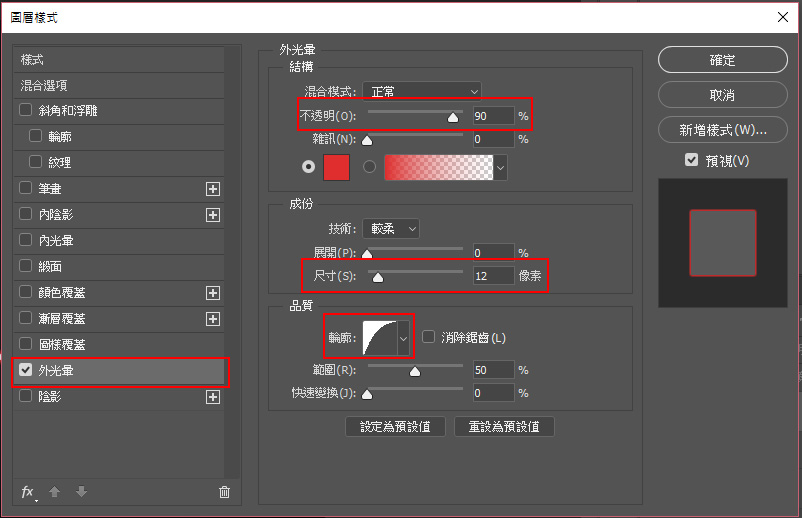This screenshot has width=802, height=518.
Task: Click the 尺寸 value field showing 12
Action: coord(494,276)
